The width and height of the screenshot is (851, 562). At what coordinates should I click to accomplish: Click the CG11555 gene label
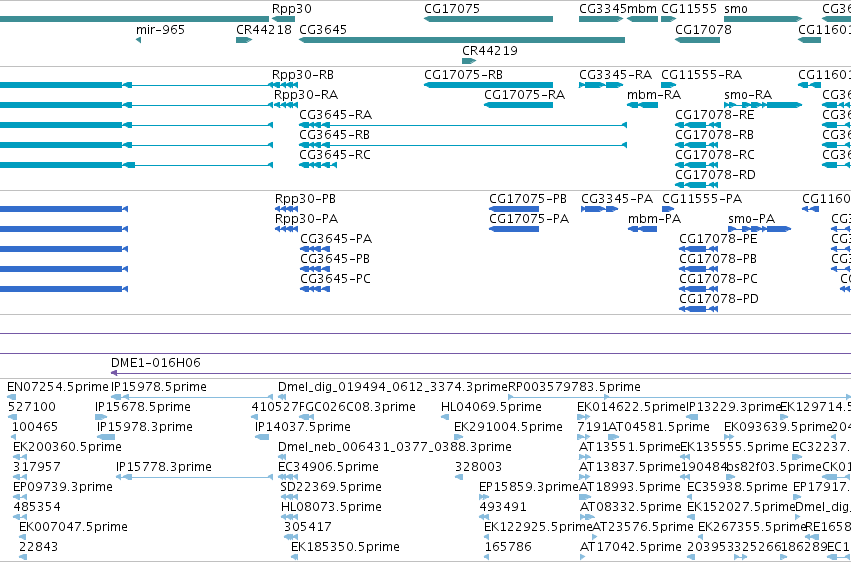click(689, 9)
